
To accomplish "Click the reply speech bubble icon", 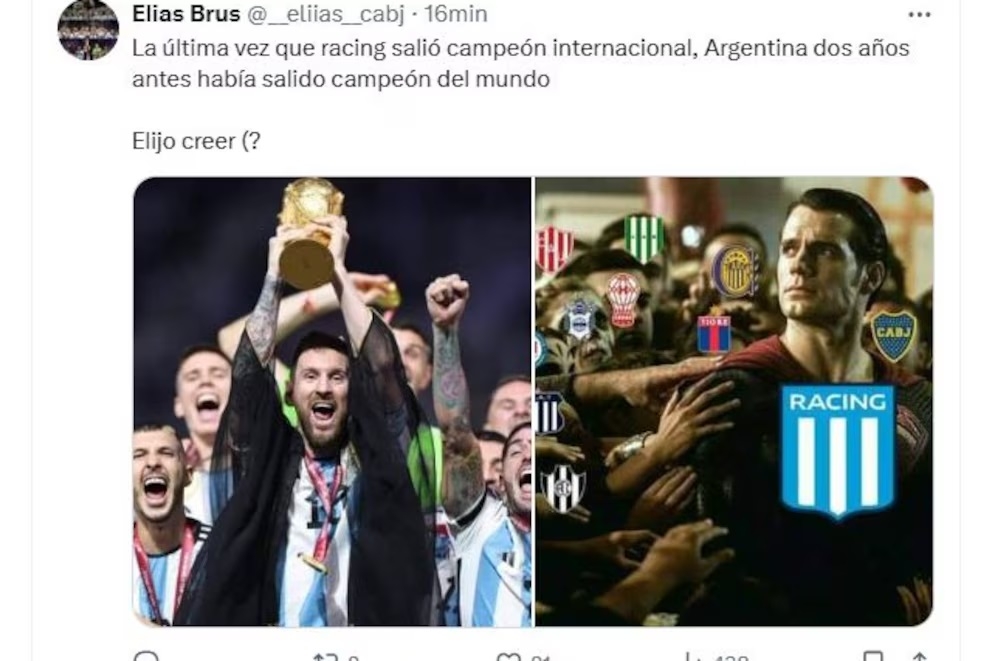I will (x=146, y=656).
